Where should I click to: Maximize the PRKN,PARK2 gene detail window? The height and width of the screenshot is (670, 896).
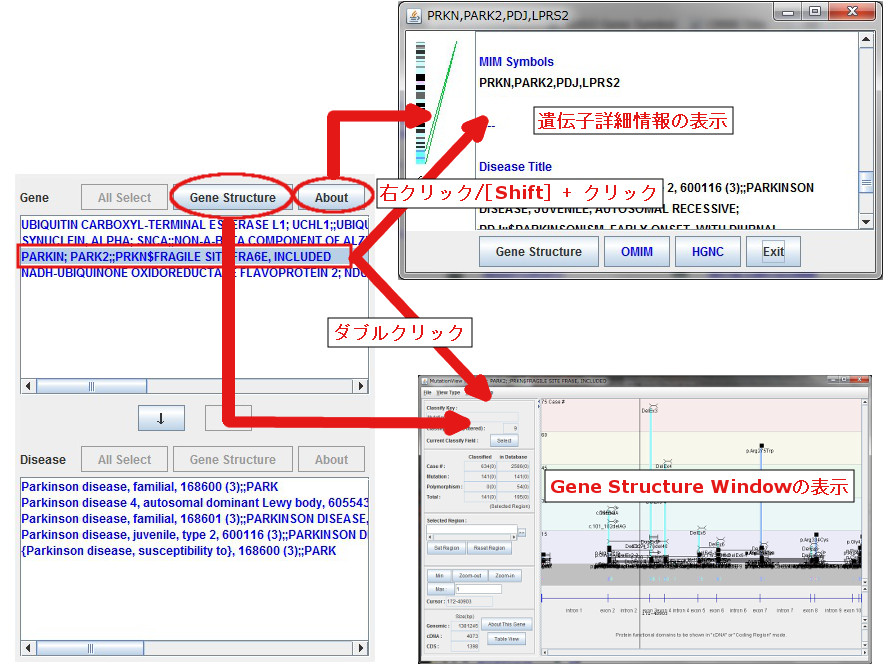815,13
